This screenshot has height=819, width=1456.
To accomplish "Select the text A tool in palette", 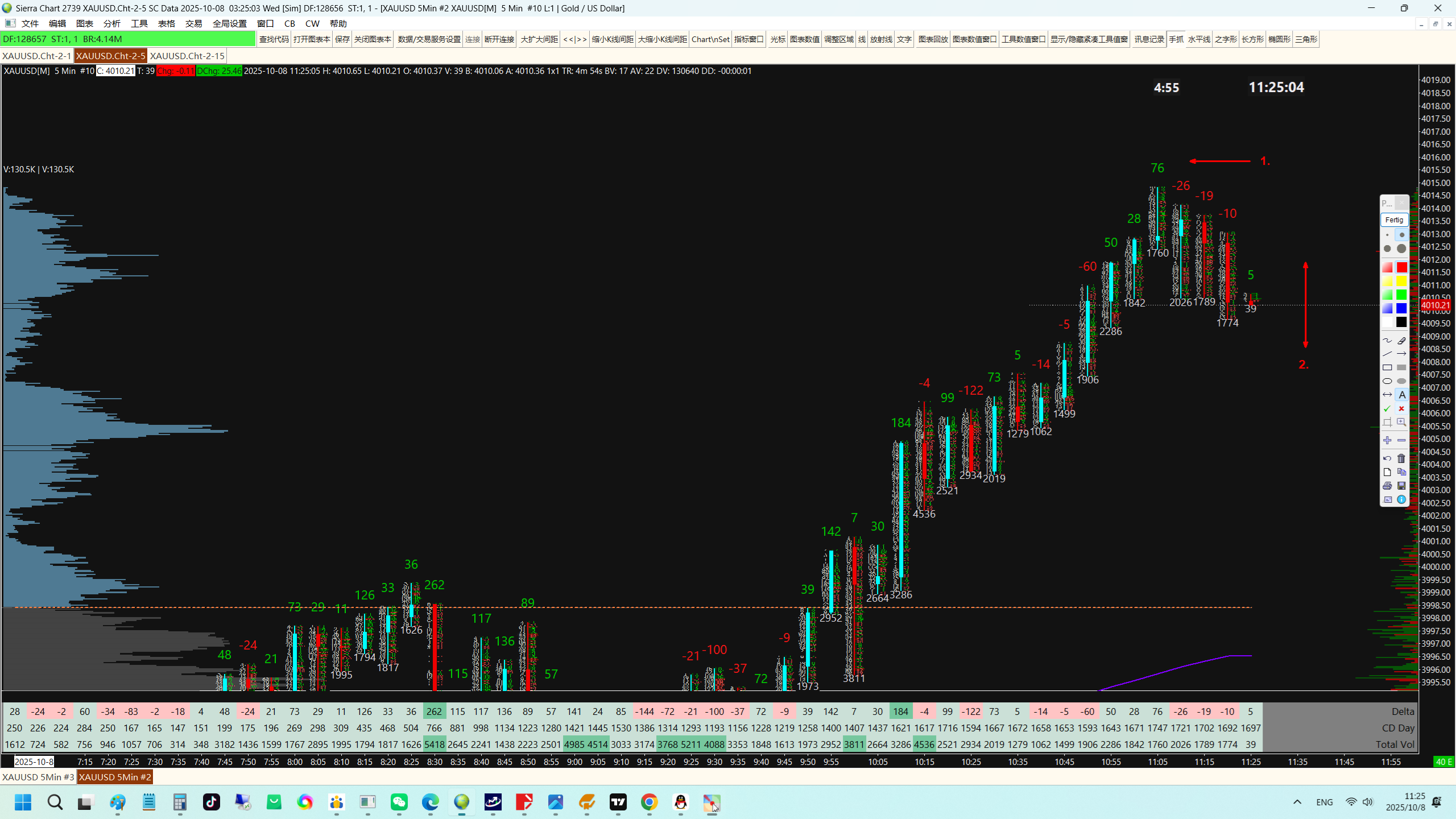I will coord(1401,395).
